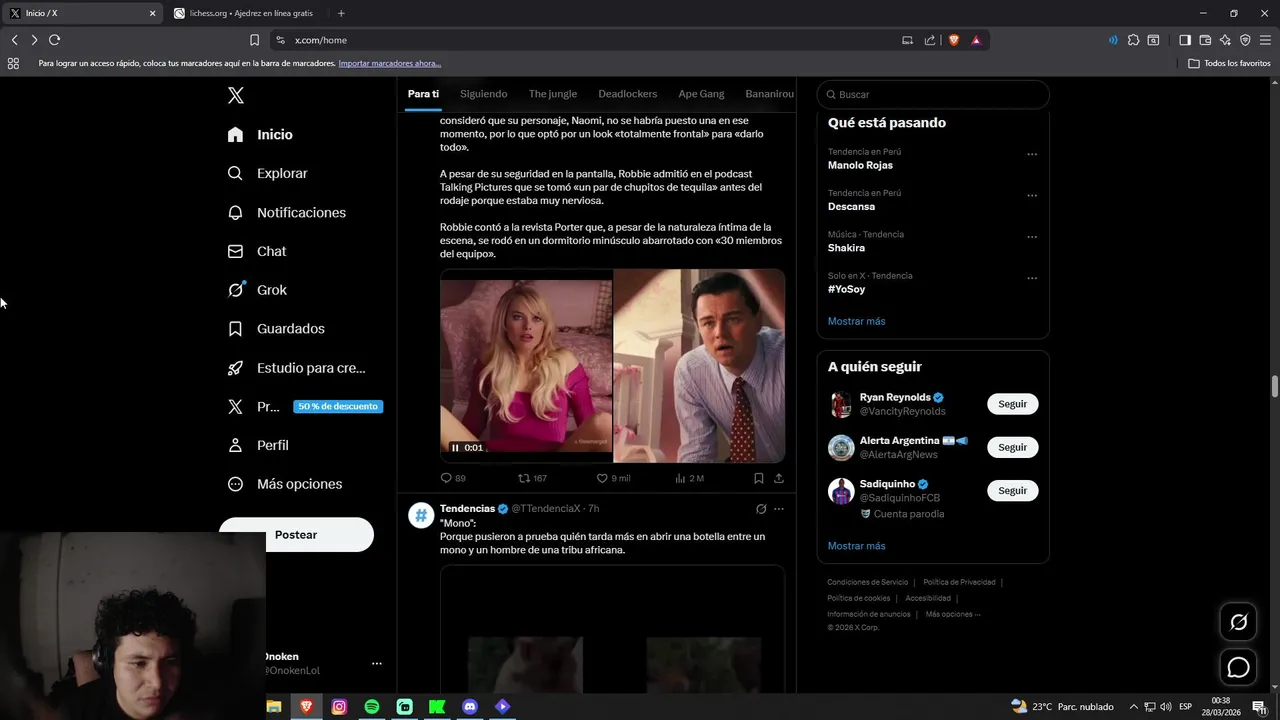The height and width of the screenshot is (720, 1280).
Task: Follow Ryan Reynolds
Action: pyautogui.click(x=1012, y=404)
